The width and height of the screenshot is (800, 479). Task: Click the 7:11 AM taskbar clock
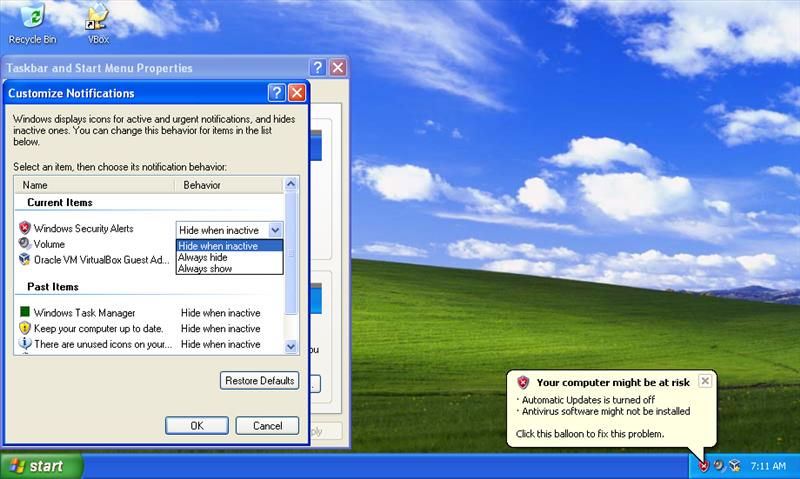pyautogui.click(x=768, y=466)
